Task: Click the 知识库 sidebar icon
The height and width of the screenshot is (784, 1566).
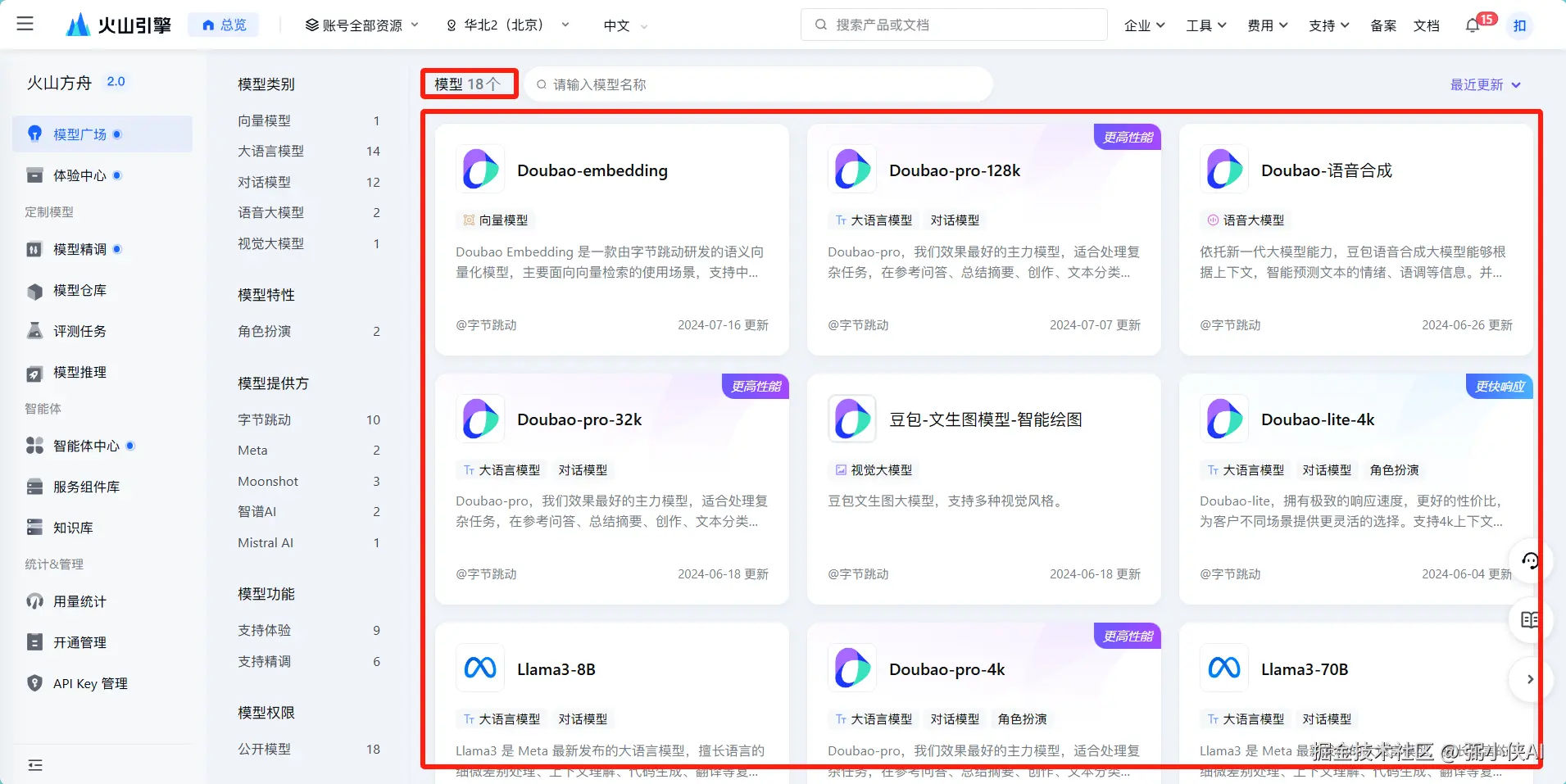Action: click(34, 528)
